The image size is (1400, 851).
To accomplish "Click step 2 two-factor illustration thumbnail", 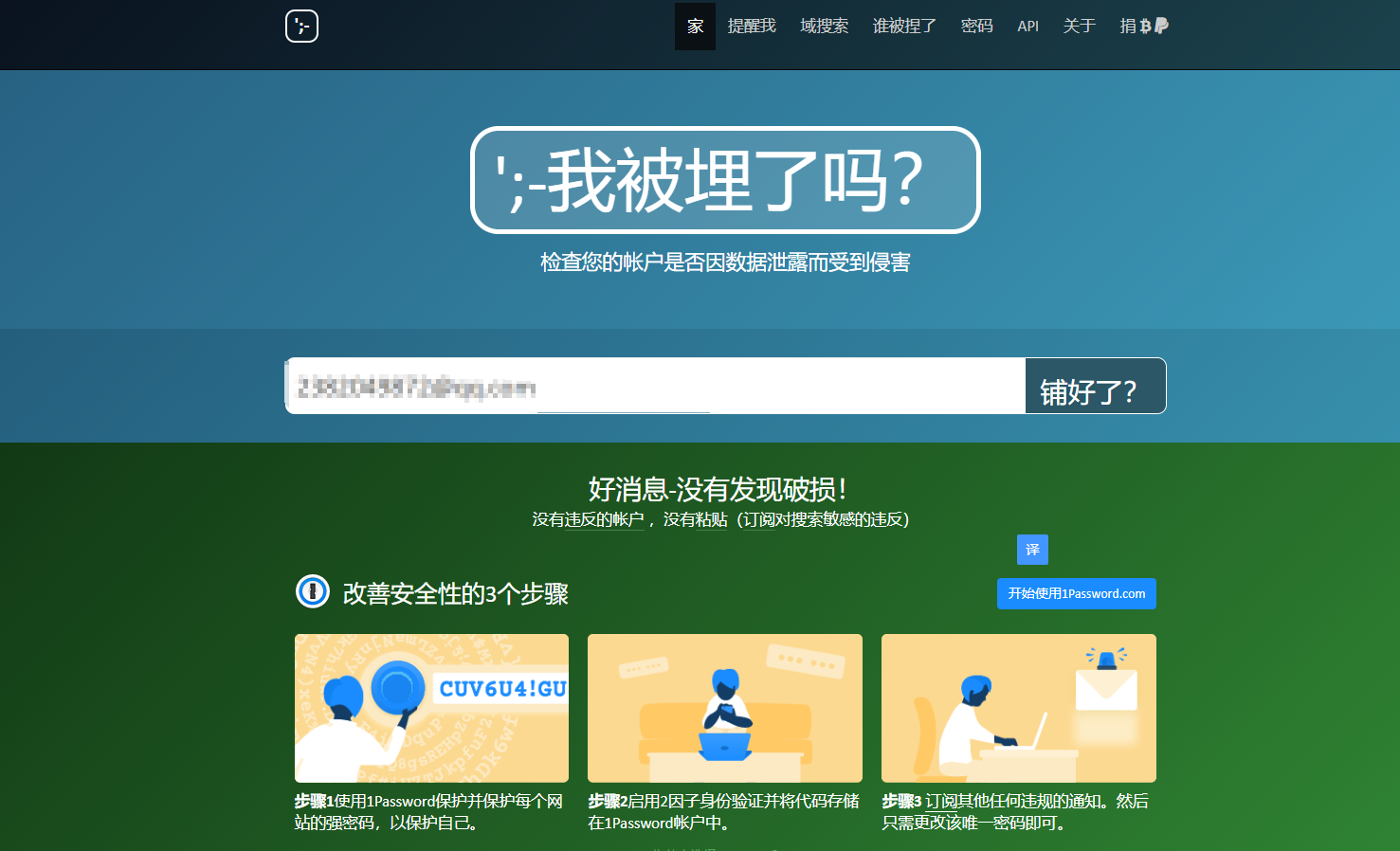I will tap(725, 708).
